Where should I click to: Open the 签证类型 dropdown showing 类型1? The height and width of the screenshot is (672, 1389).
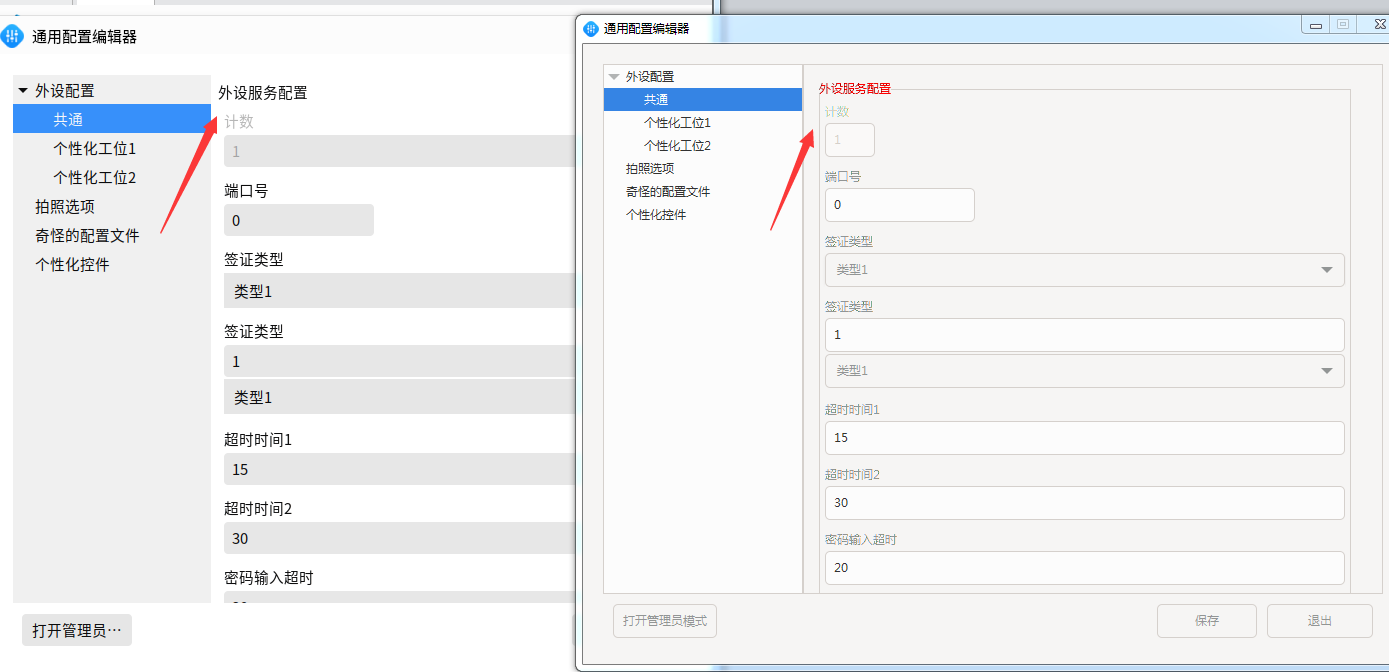click(1084, 270)
